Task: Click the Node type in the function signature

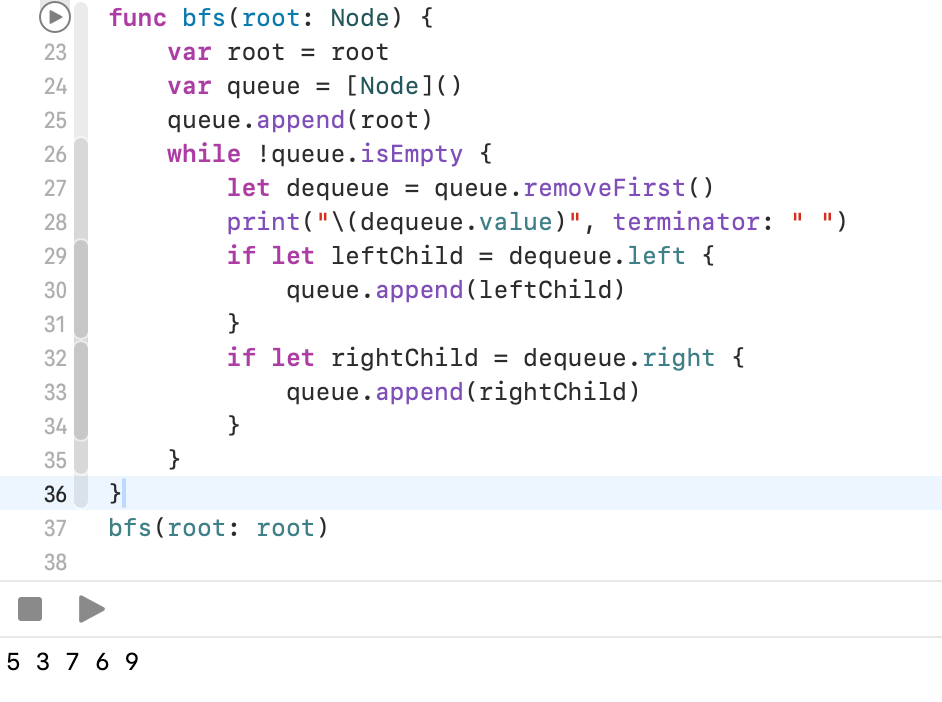Action: [361, 17]
